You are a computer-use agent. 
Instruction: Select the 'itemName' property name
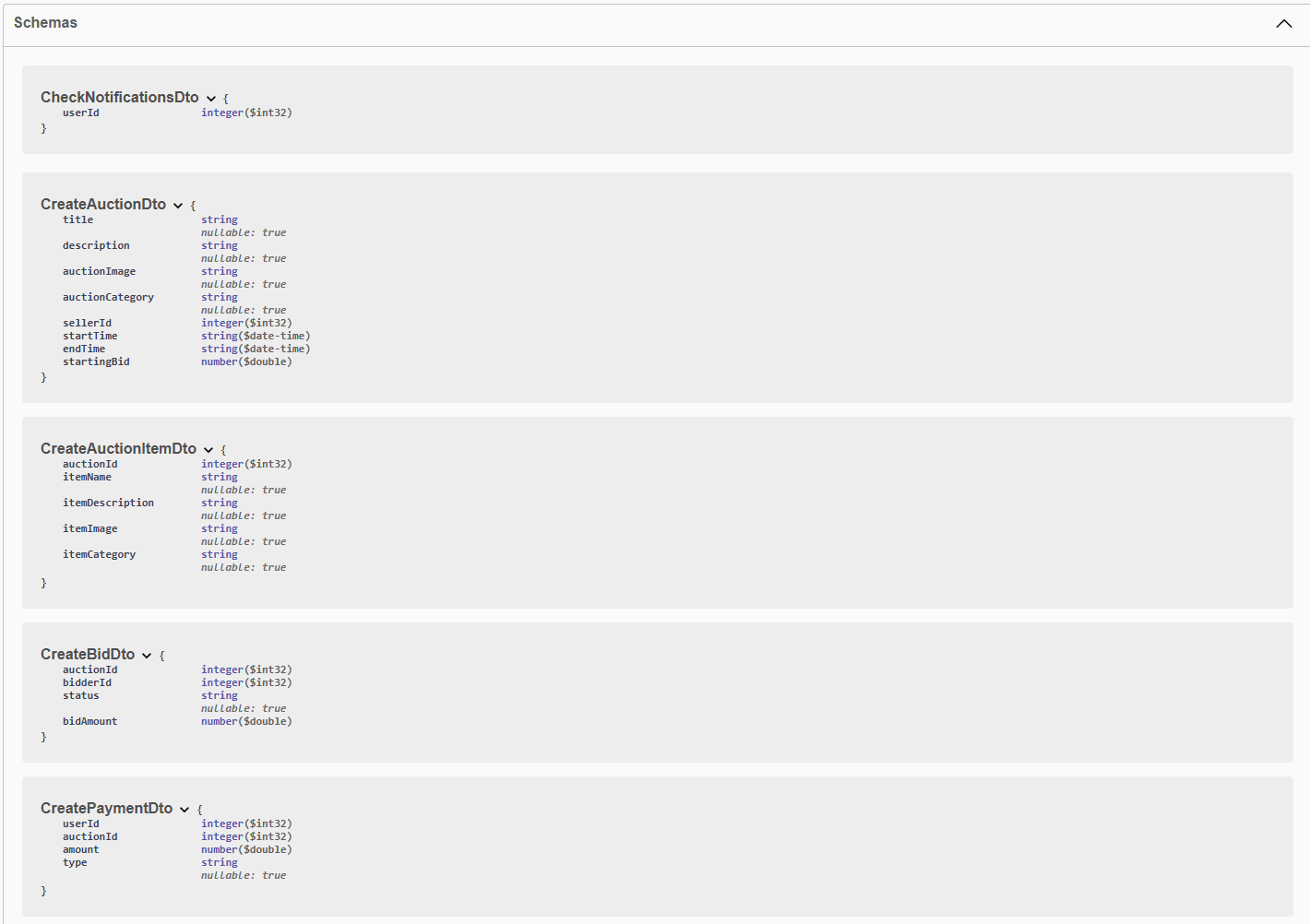[87, 477]
